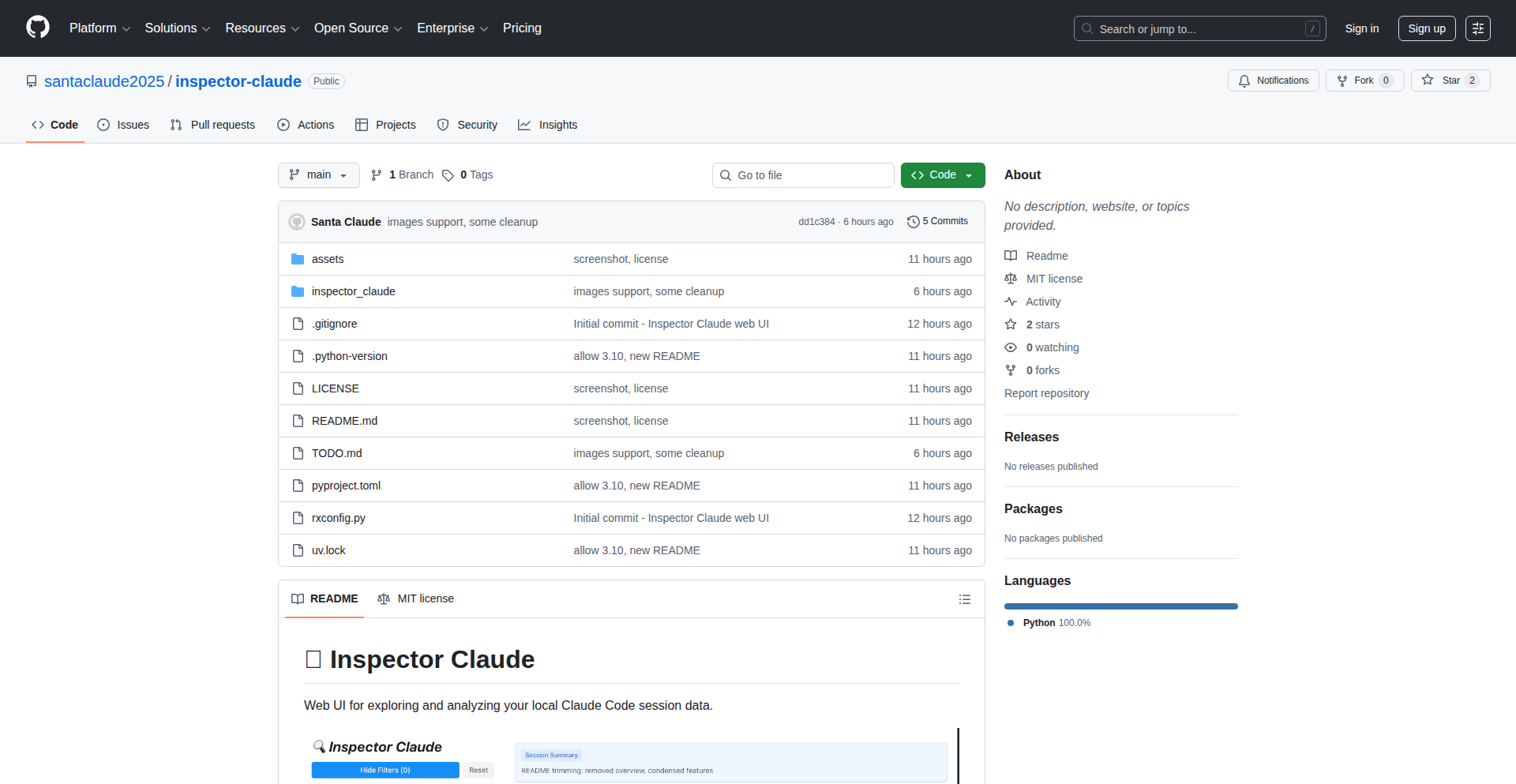1516x784 pixels.
Task: Click the inspector_claude folder icon
Action: pyautogui.click(x=298, y=291)
